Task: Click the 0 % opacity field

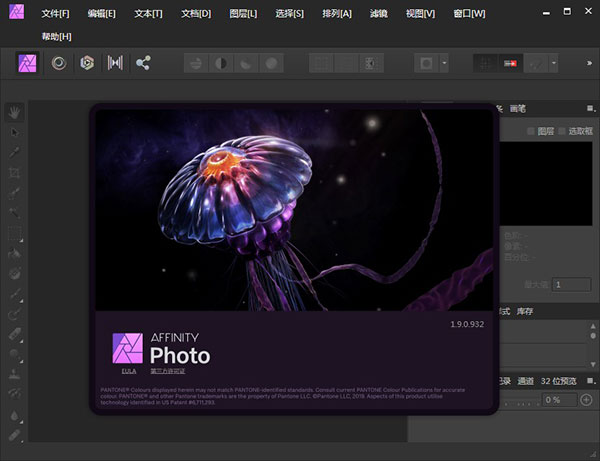Action: click(x=560, y=400)
